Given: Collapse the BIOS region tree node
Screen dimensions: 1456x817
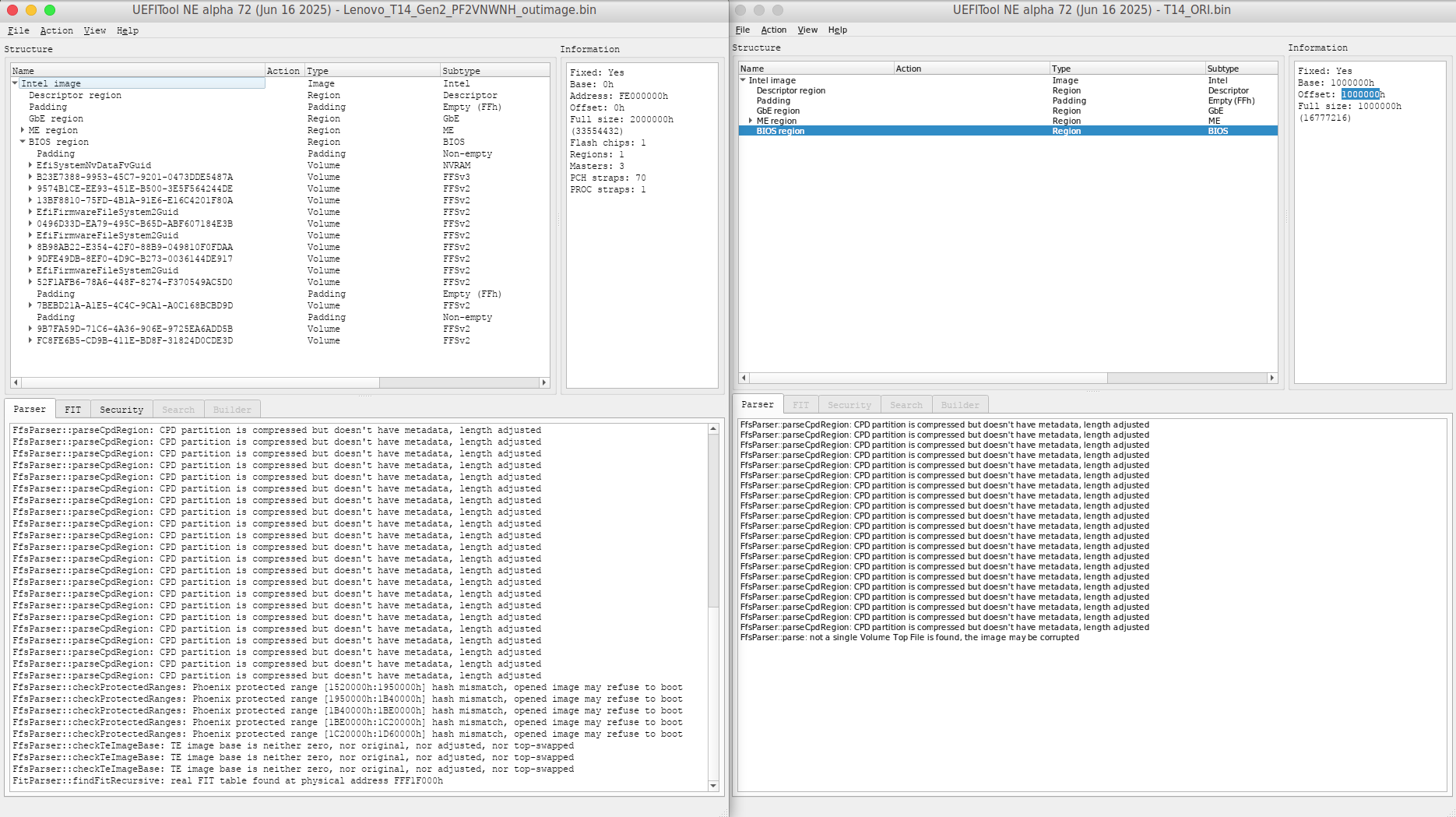Looking at the screenshot, I should click(23, 142).
